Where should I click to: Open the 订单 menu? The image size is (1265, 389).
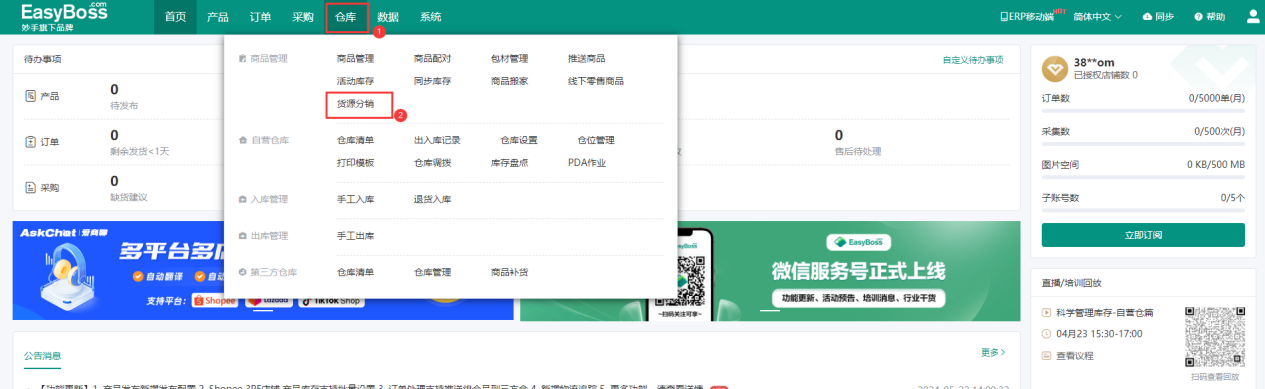coord(260,17)
